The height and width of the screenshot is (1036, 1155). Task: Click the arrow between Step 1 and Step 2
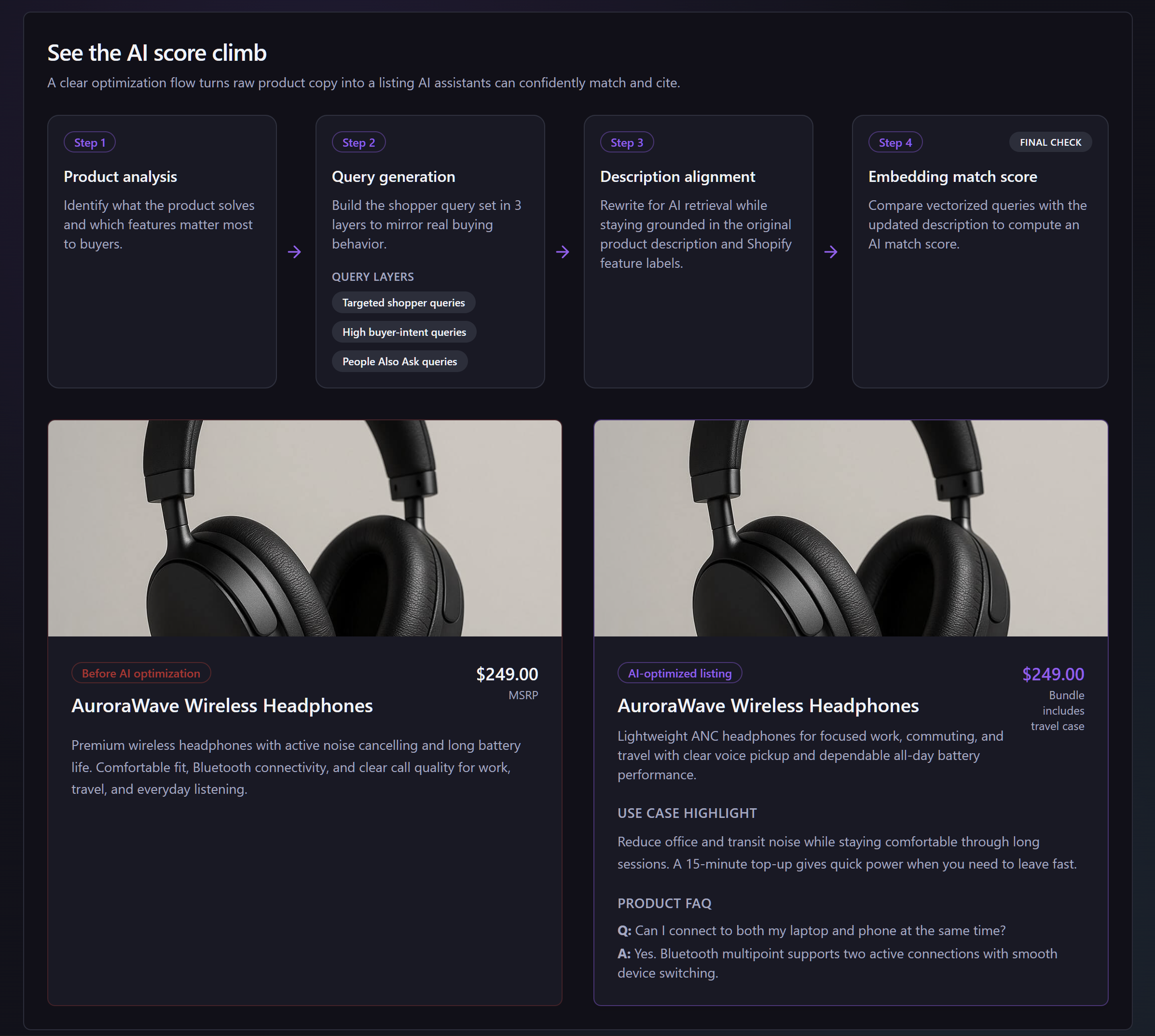295,252
